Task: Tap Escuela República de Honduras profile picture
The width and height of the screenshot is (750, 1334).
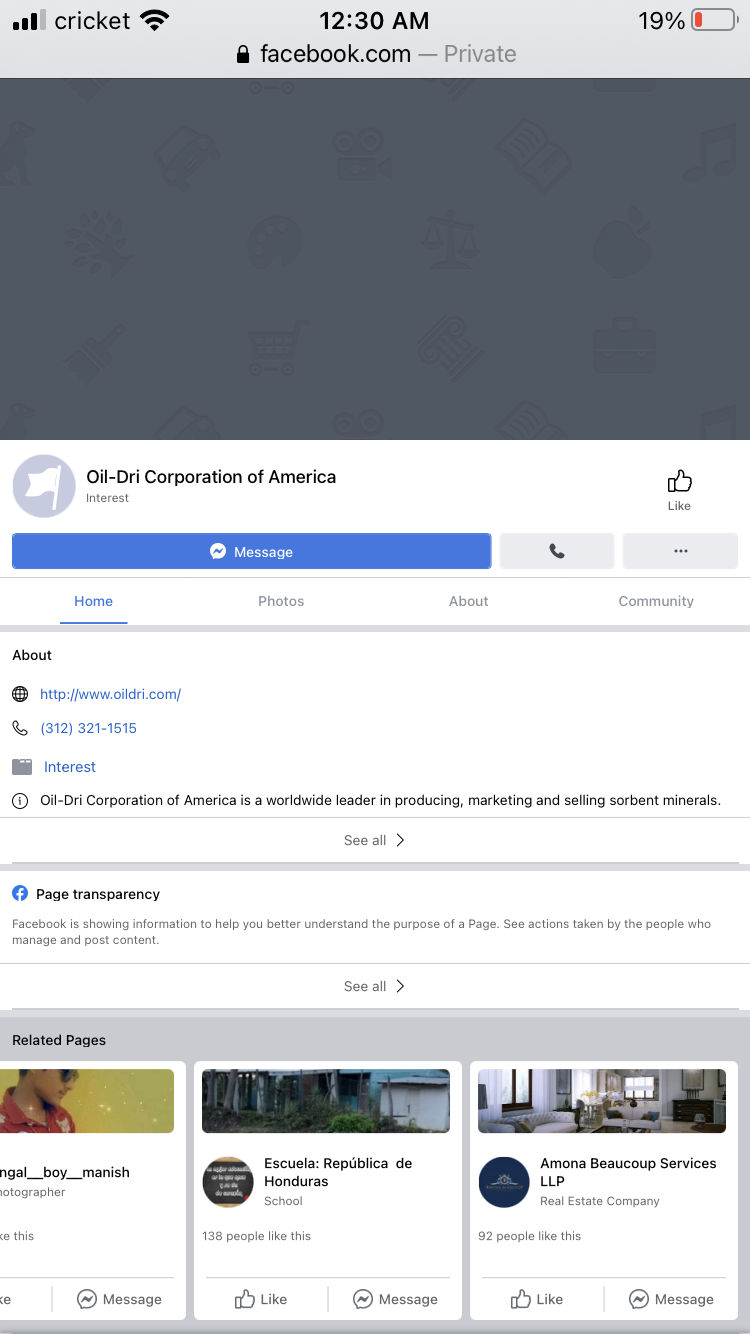Action: (x=228, y=1182)
